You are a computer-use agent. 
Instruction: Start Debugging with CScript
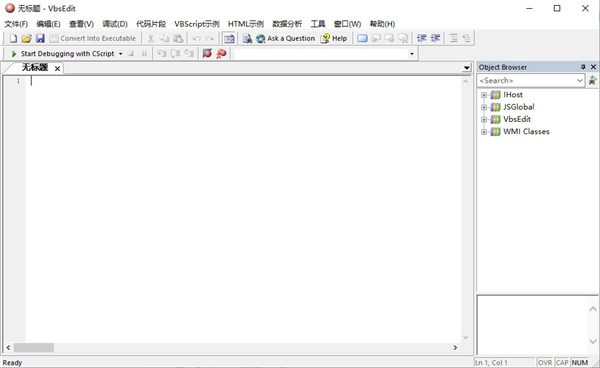[x=62, y=54]
